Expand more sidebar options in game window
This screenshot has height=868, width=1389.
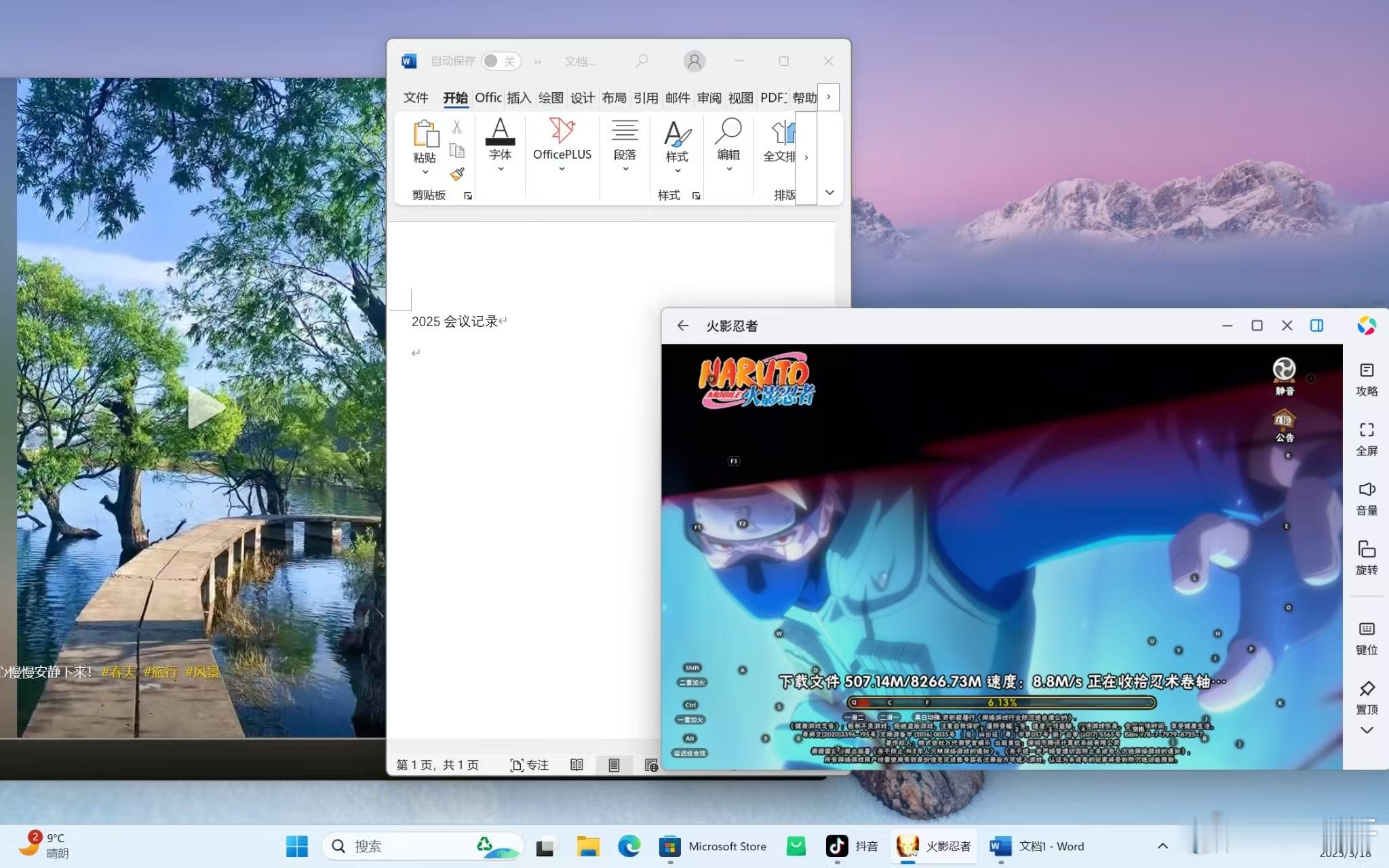[1367, 730]
